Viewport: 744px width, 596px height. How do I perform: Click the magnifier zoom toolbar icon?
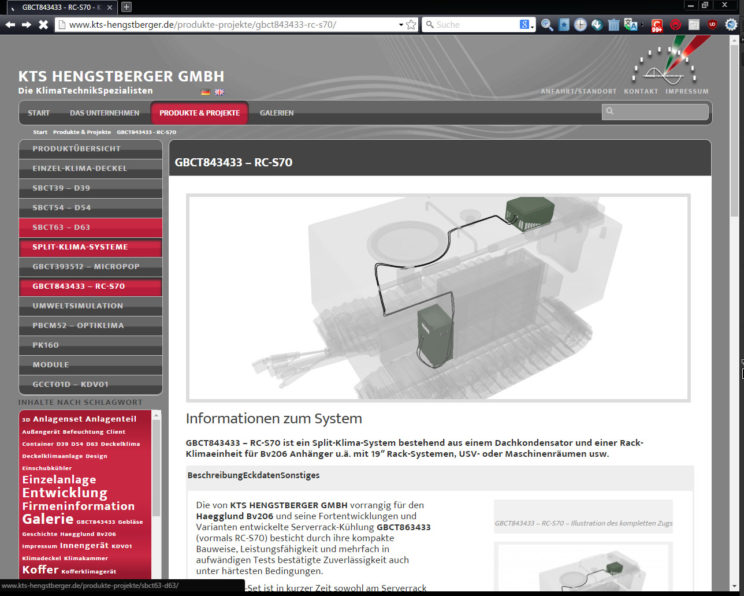[x=547, y=25]
